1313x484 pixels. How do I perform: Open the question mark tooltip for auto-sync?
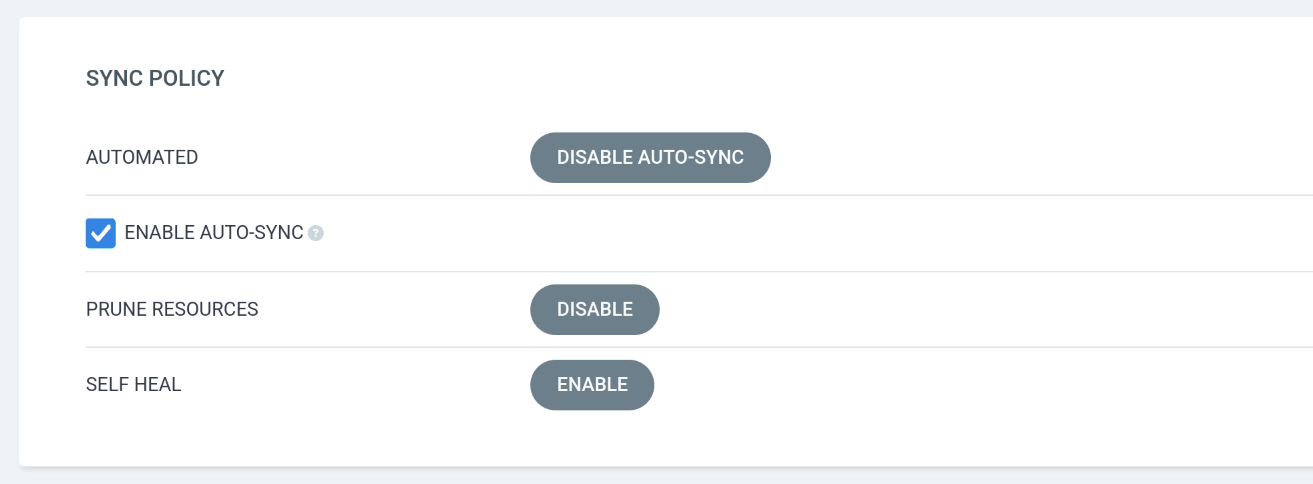316,234
